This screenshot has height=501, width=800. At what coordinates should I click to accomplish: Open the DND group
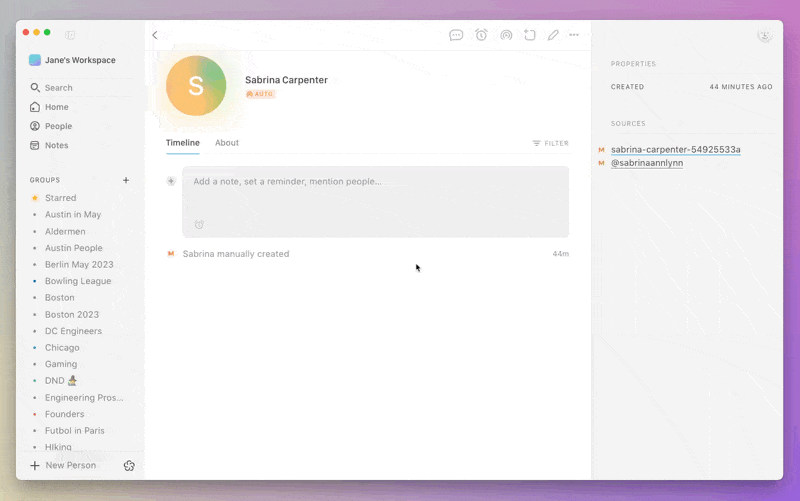coord(61,381)
